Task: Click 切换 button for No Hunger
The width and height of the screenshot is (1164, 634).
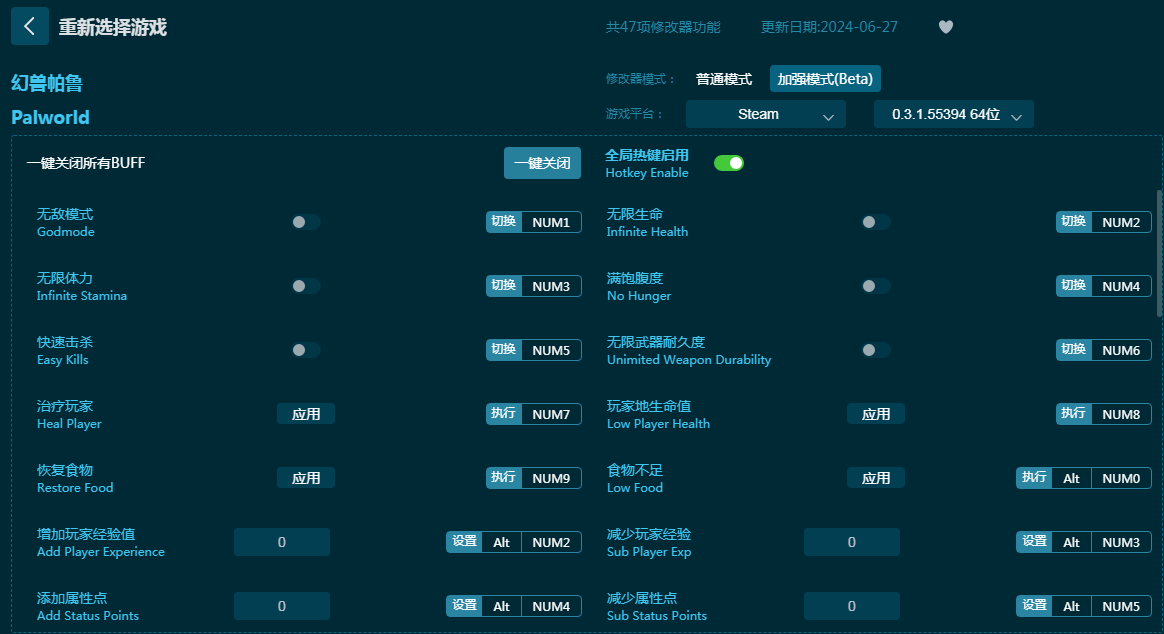Action: tap(1073, 286)
